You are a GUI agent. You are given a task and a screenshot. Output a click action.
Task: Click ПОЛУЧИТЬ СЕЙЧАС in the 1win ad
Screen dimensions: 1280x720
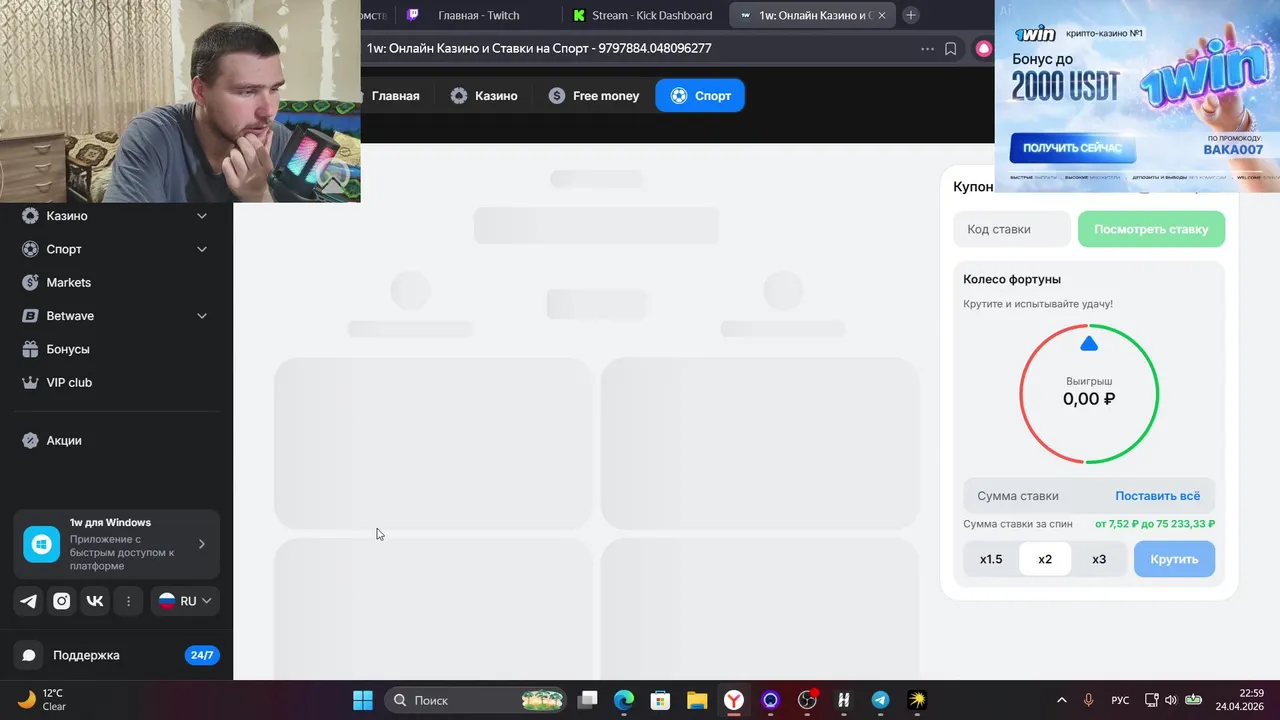click(1071, 148)
